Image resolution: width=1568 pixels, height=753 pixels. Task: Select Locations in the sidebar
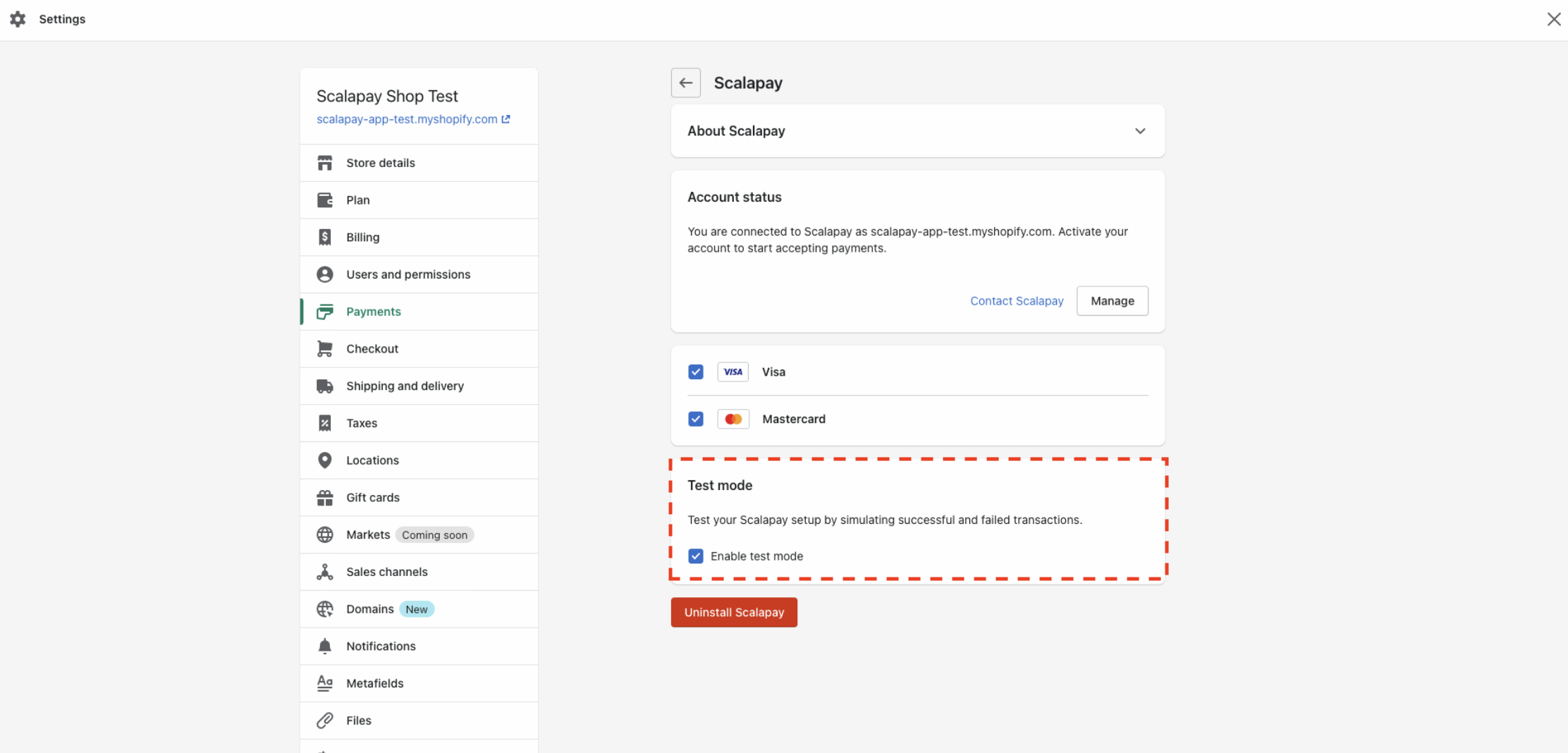coord(419,460)
